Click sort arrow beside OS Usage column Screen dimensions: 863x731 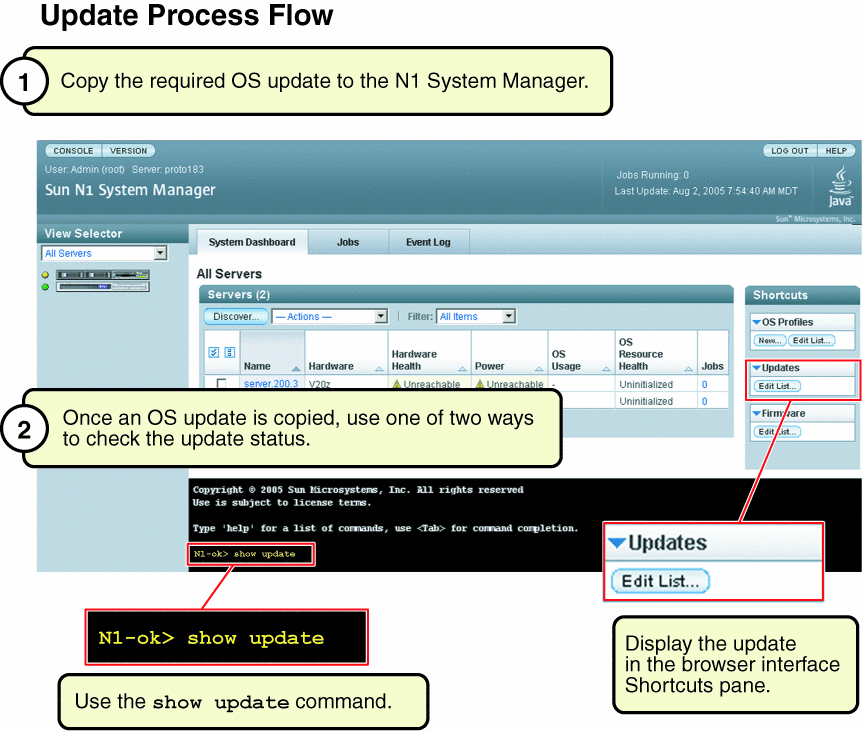pyautogui.click(x=606, y=368)
